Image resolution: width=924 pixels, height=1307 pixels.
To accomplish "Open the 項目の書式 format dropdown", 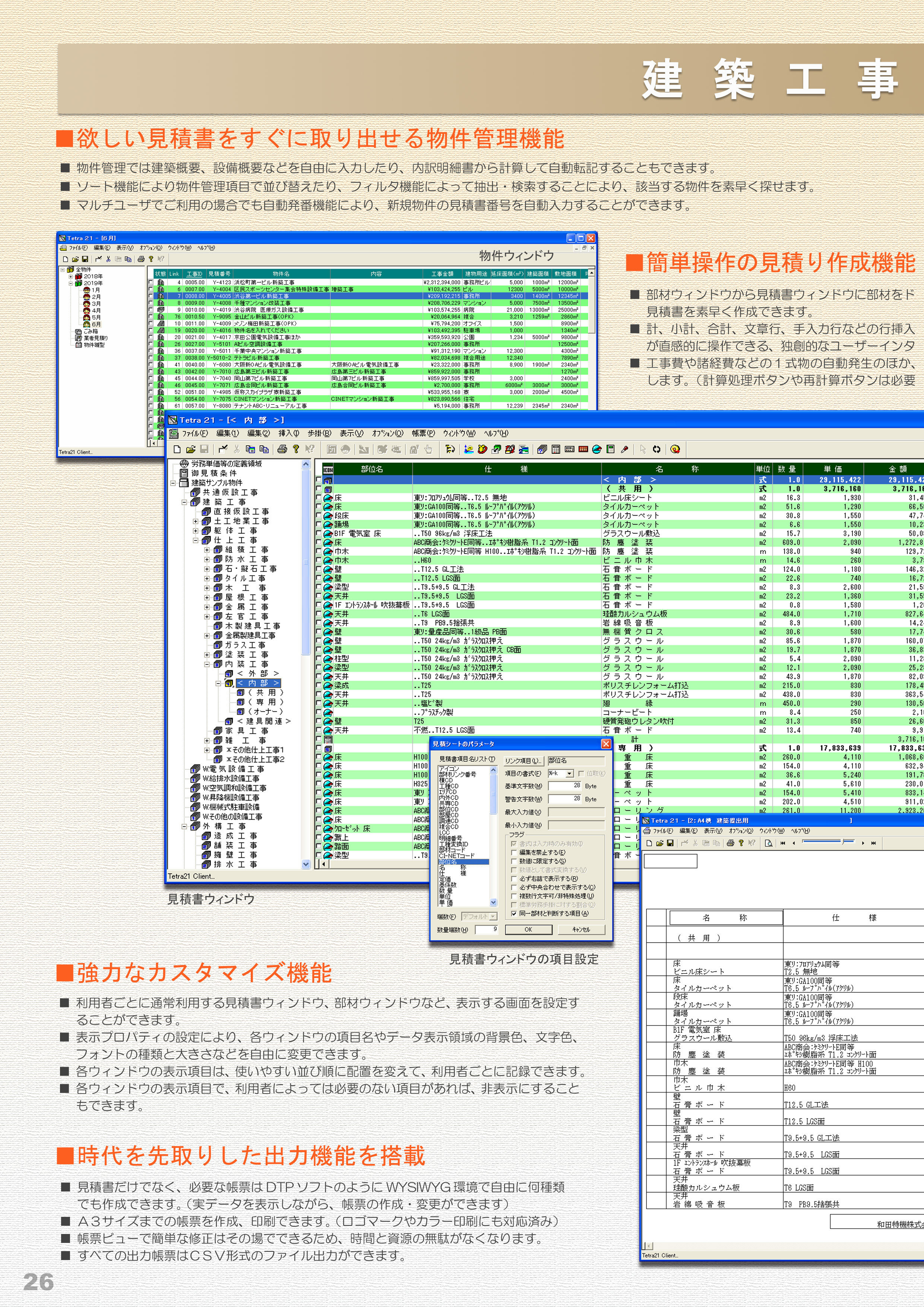I will [x=569, y=773].
